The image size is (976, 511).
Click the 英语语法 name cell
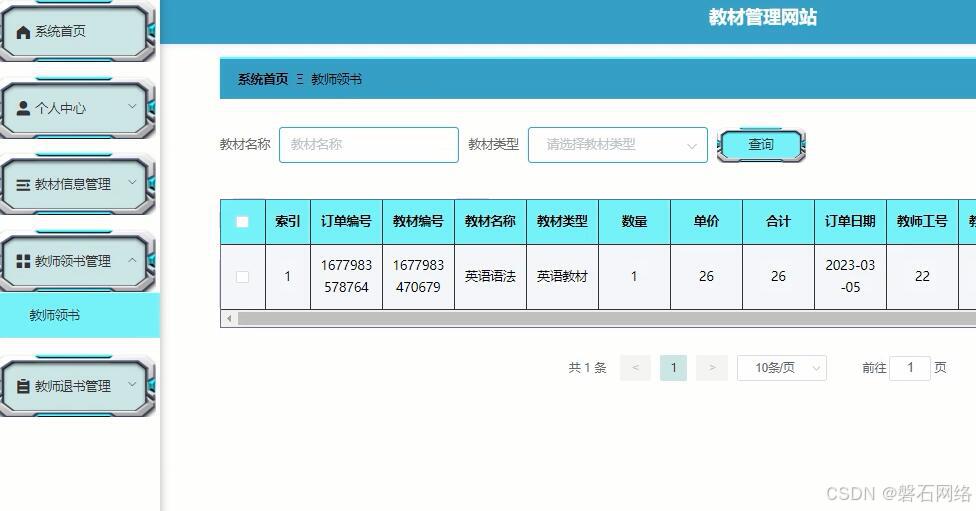(490, 276)
